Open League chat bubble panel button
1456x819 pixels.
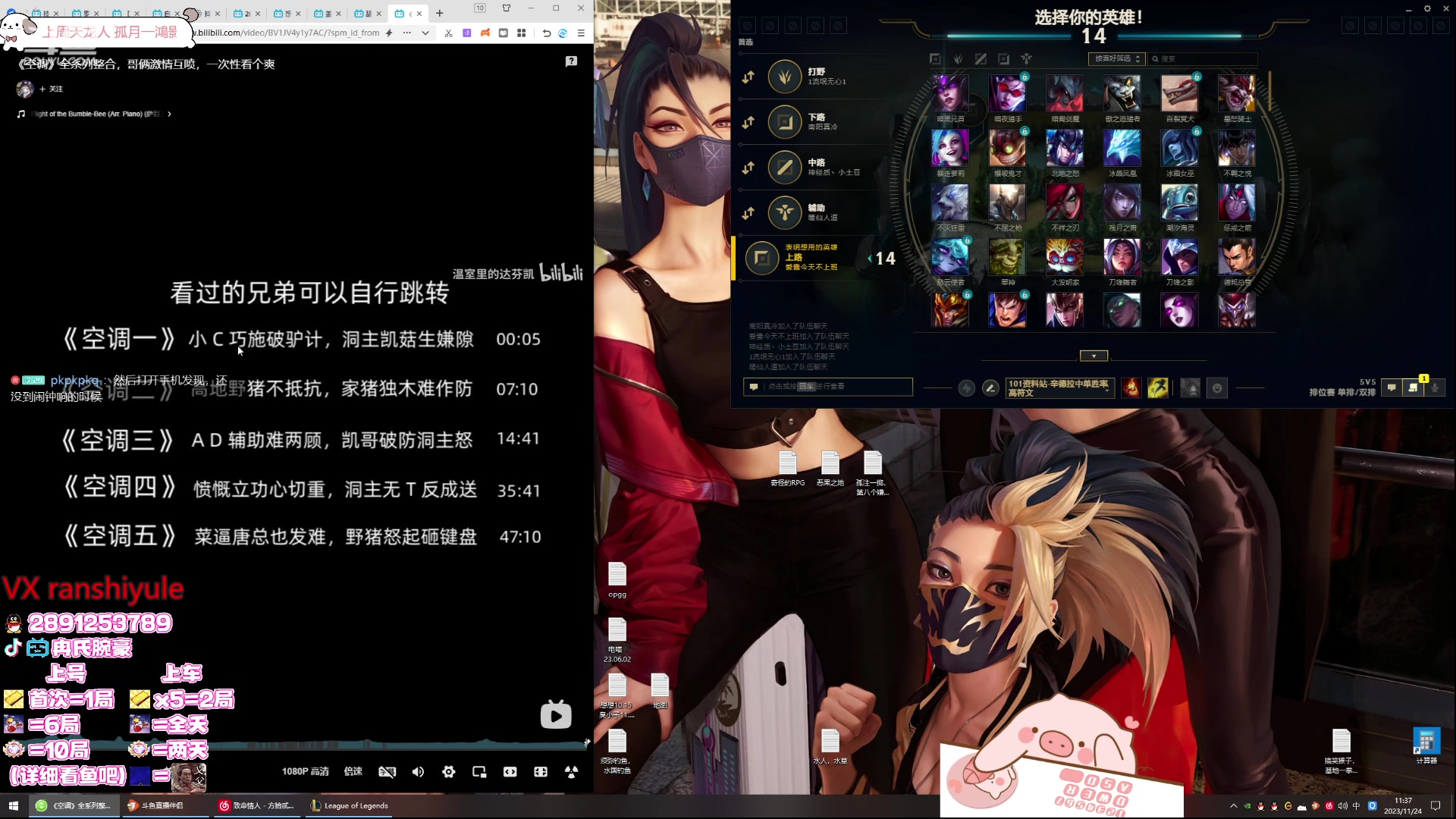(1392, 388)
